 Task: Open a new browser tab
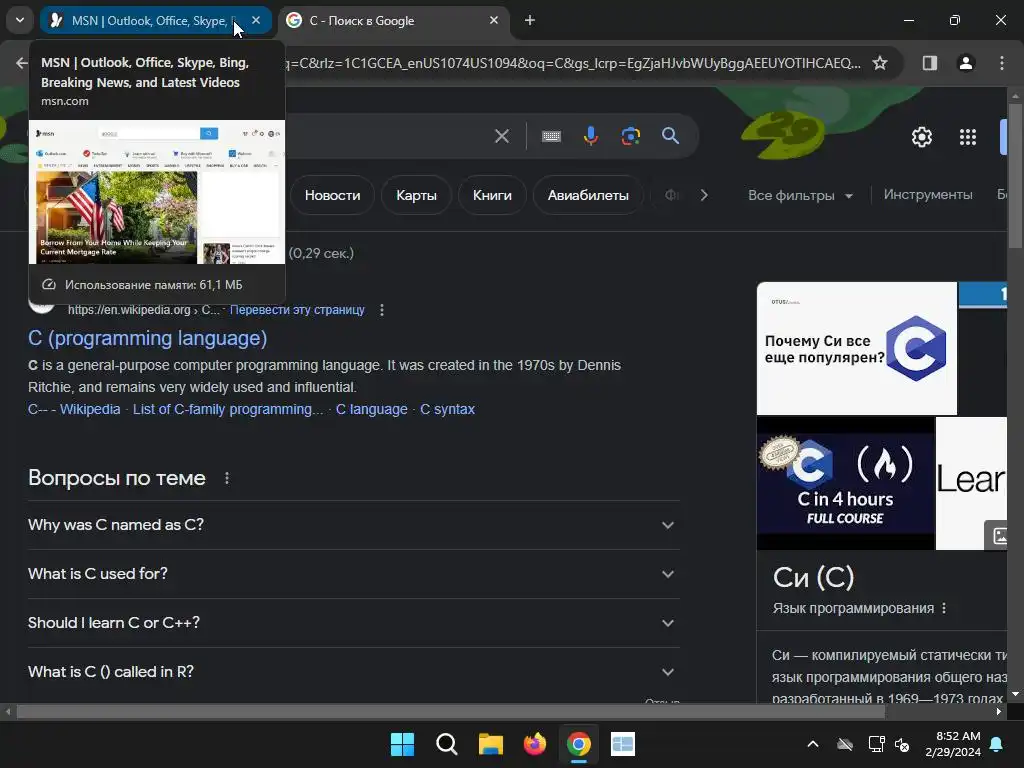point(530,21)
